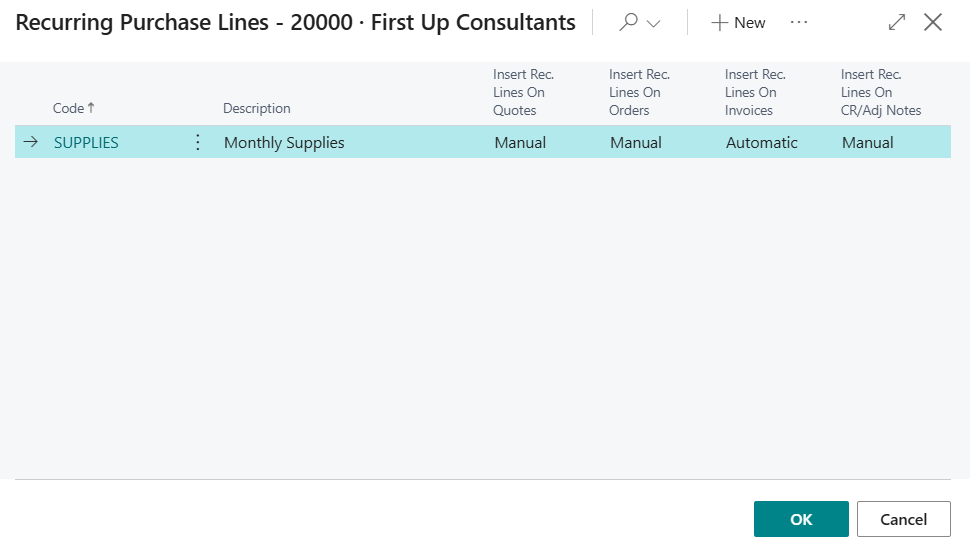The image size is (970, 547).
Task: Click the Insert Rec. Lines On Invoices header
Action: (x=755, y=92)
